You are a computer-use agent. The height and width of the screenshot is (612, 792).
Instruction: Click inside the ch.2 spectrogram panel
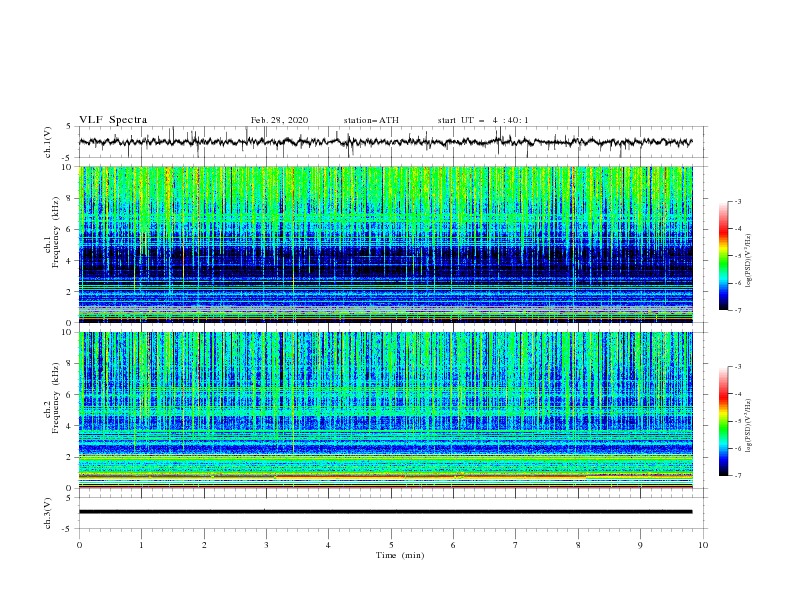pyautogui.click(x=385, y=410)
